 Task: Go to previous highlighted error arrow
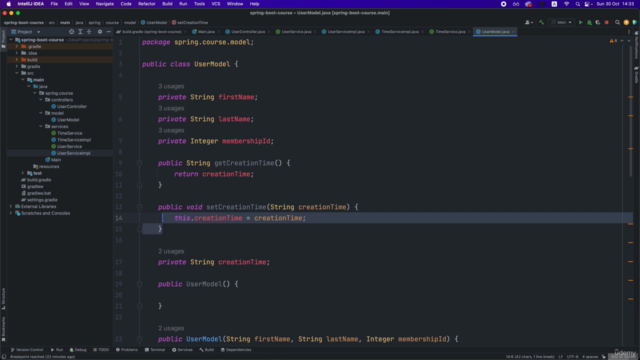622,41
